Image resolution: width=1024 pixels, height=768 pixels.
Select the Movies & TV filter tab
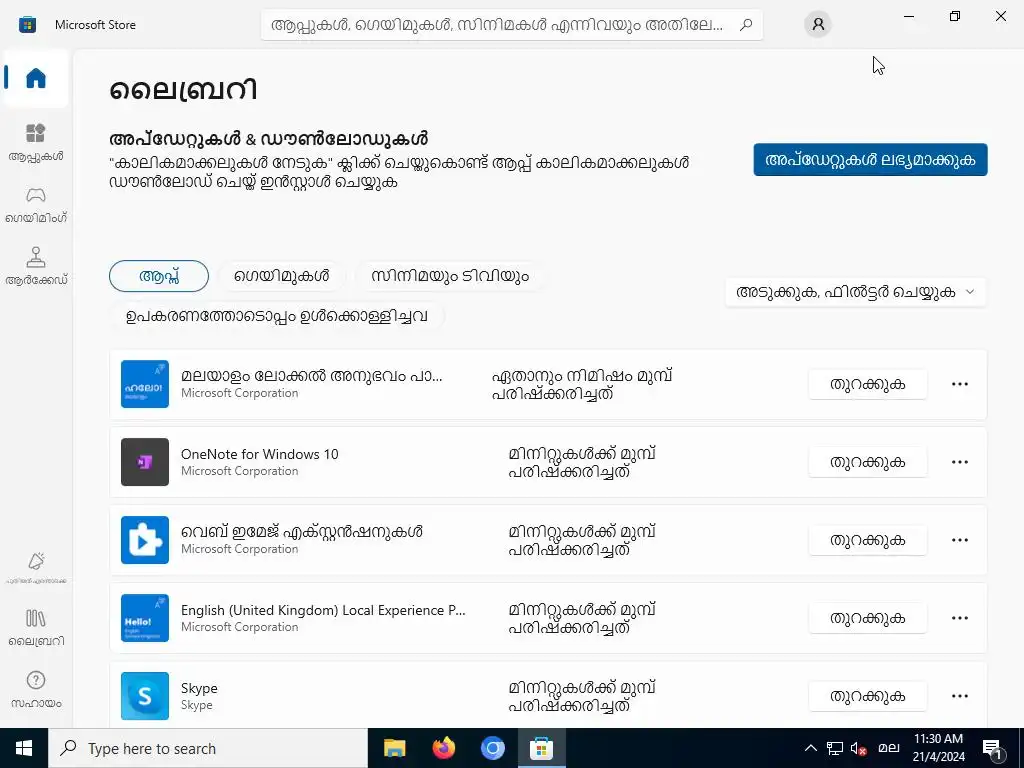450,276
